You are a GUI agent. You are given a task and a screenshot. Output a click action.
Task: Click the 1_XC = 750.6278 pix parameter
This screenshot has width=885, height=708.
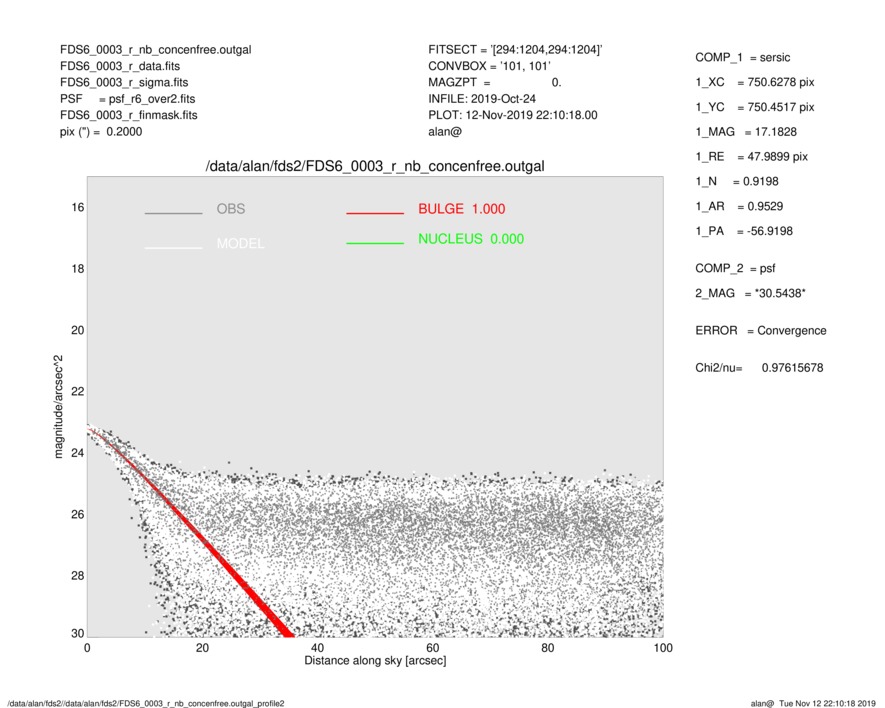pyautogui.click(x=755, y=82)
